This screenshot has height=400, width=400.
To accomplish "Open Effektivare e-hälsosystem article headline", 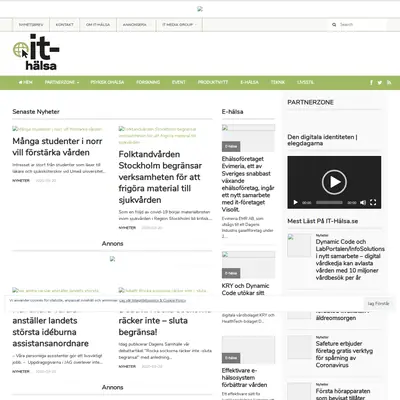I will pyautogui.click(x=244, y=377).
